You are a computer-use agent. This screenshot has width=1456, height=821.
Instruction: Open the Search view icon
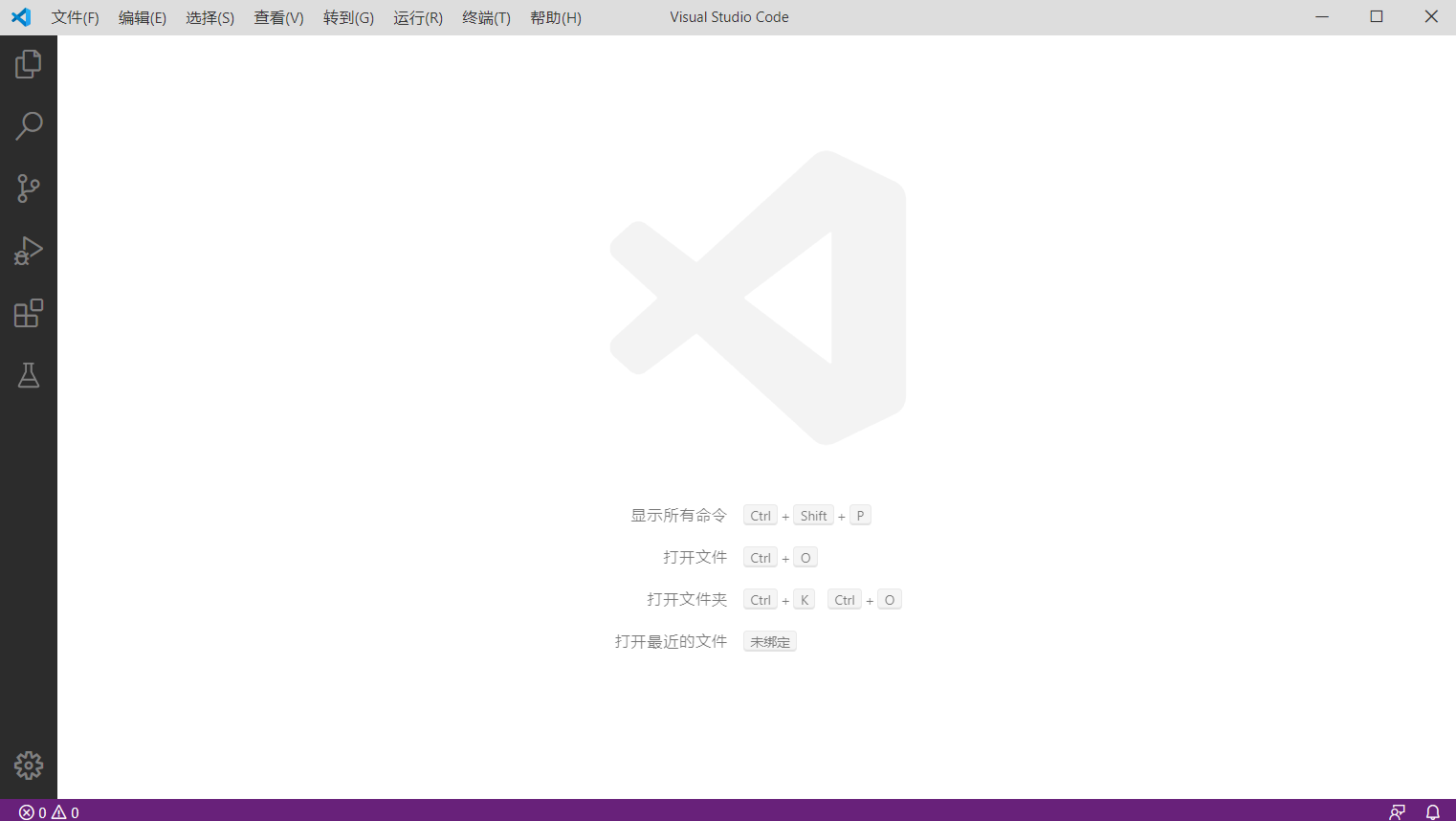pyautogui.click(x=29, y=126)
